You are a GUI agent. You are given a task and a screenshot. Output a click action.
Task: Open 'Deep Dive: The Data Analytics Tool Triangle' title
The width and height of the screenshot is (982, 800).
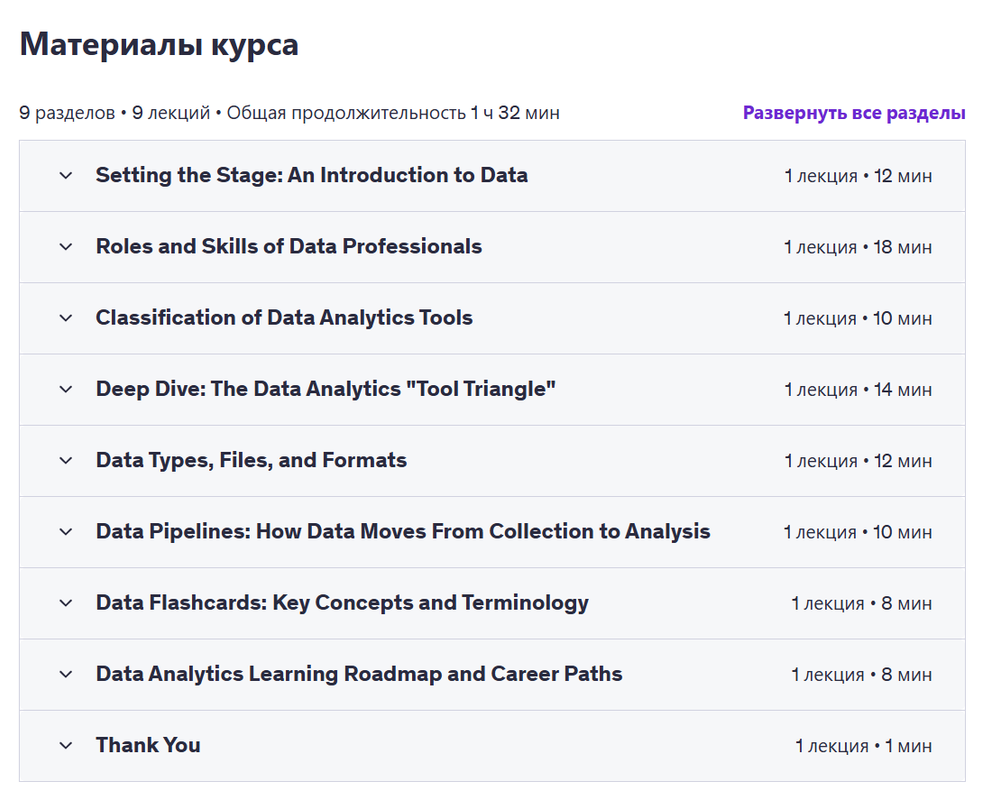(x=325, y=389)
